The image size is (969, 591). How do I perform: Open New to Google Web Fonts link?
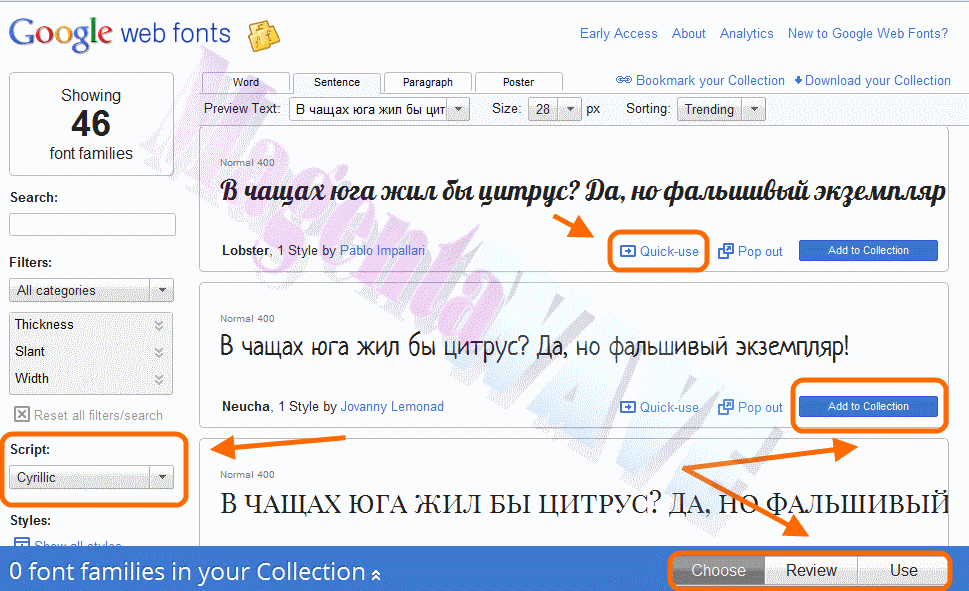point(868,33)
